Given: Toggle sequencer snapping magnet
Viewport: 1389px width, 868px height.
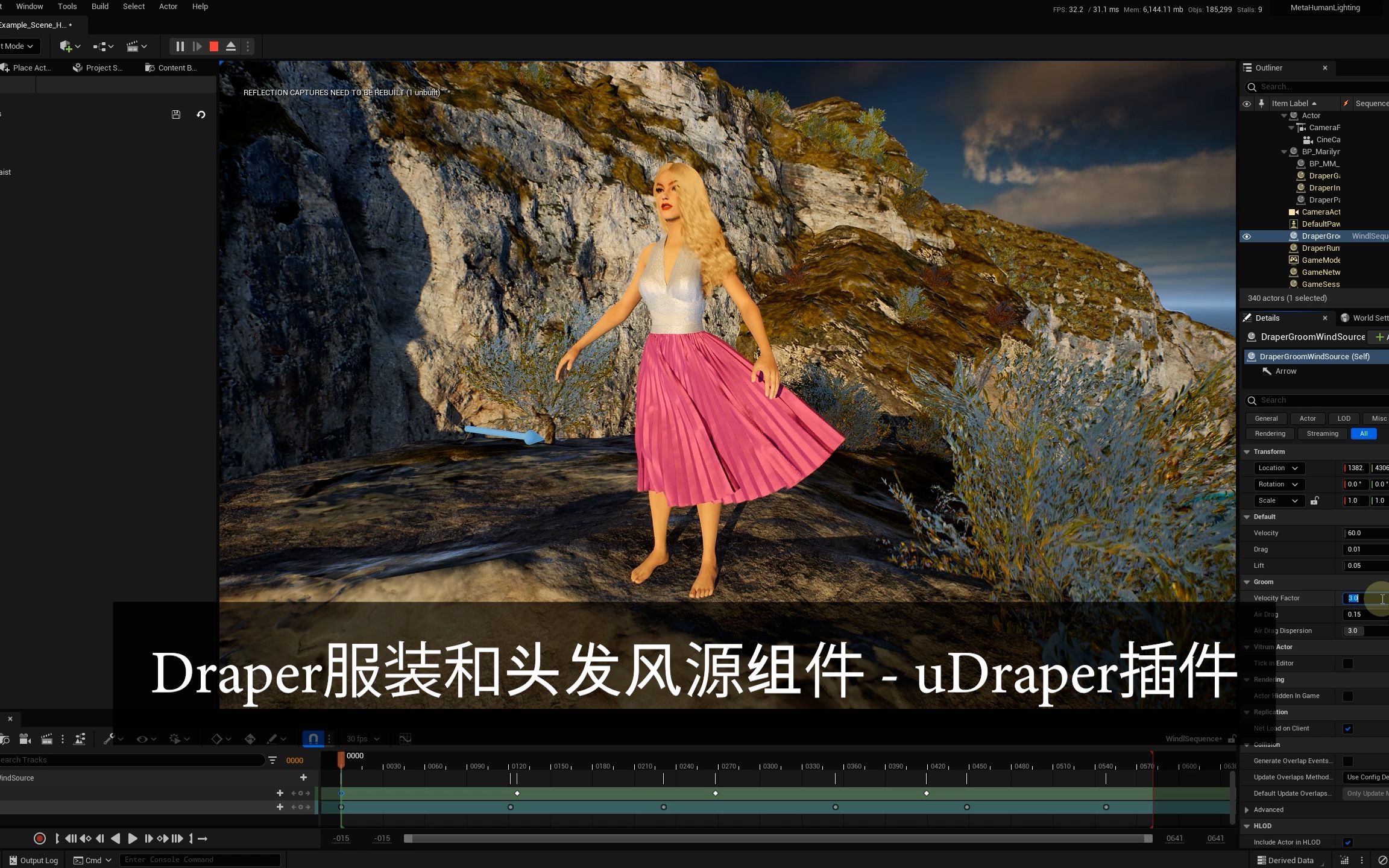Looking at the screenshot, I should tap(313, 738).
